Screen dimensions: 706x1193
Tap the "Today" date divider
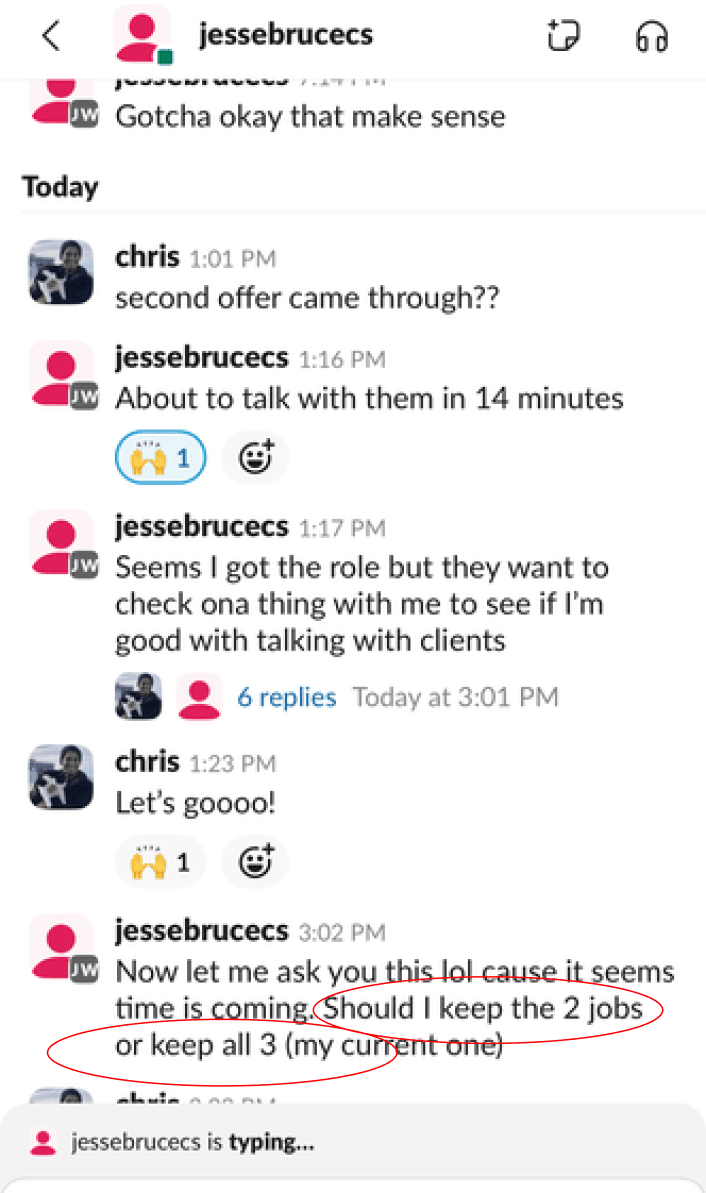point(60,187)
